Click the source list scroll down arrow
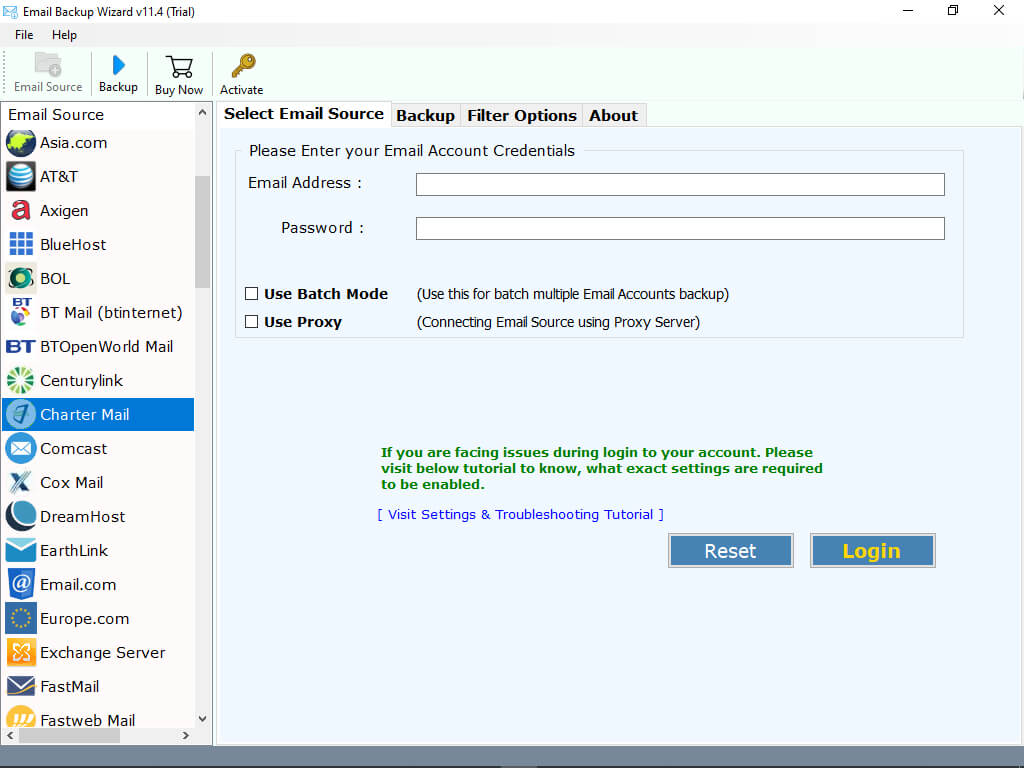The image size is (1024, 768). pyautogui.click(x=202, y=719)
